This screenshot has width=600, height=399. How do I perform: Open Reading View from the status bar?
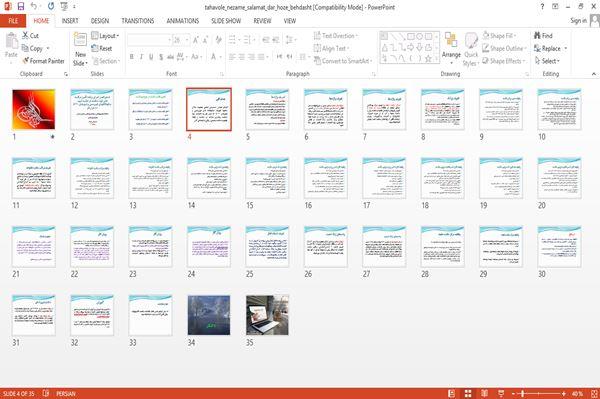[484, 393]
